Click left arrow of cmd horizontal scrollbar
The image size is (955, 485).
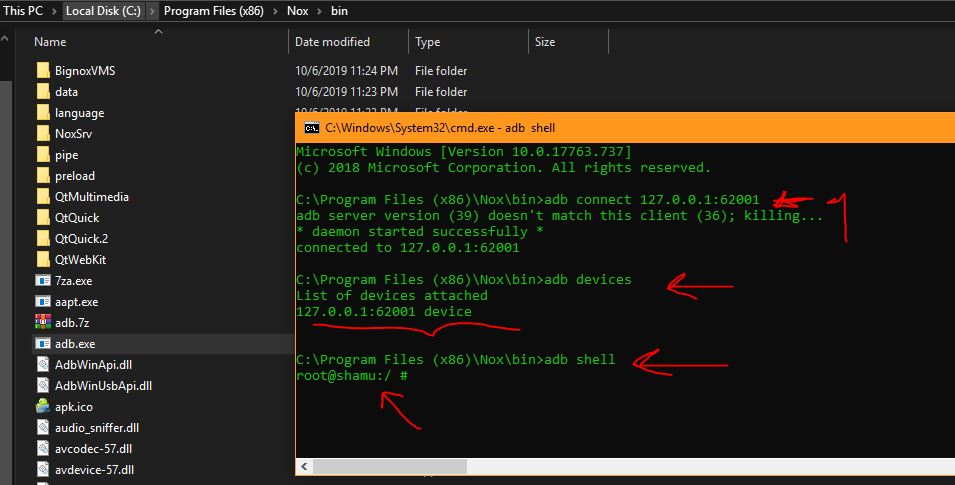click(303, 467)
